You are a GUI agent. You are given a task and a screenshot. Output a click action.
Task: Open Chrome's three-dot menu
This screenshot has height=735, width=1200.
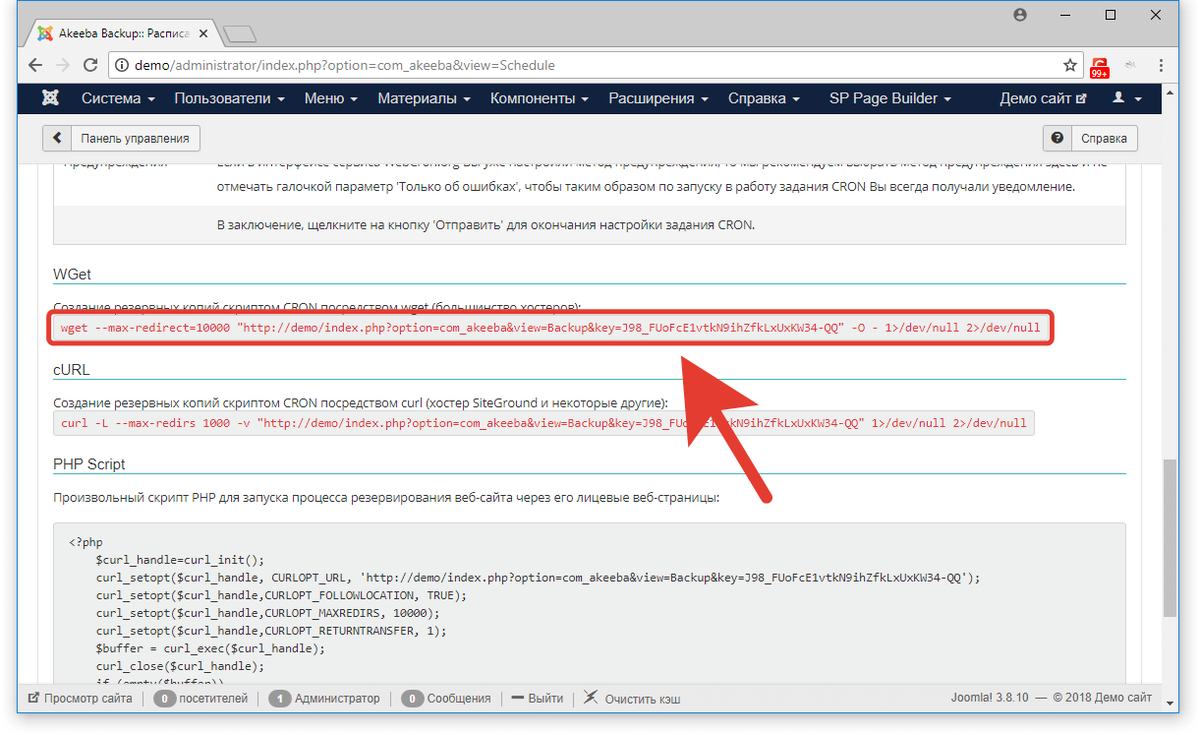coord(1161,66)
